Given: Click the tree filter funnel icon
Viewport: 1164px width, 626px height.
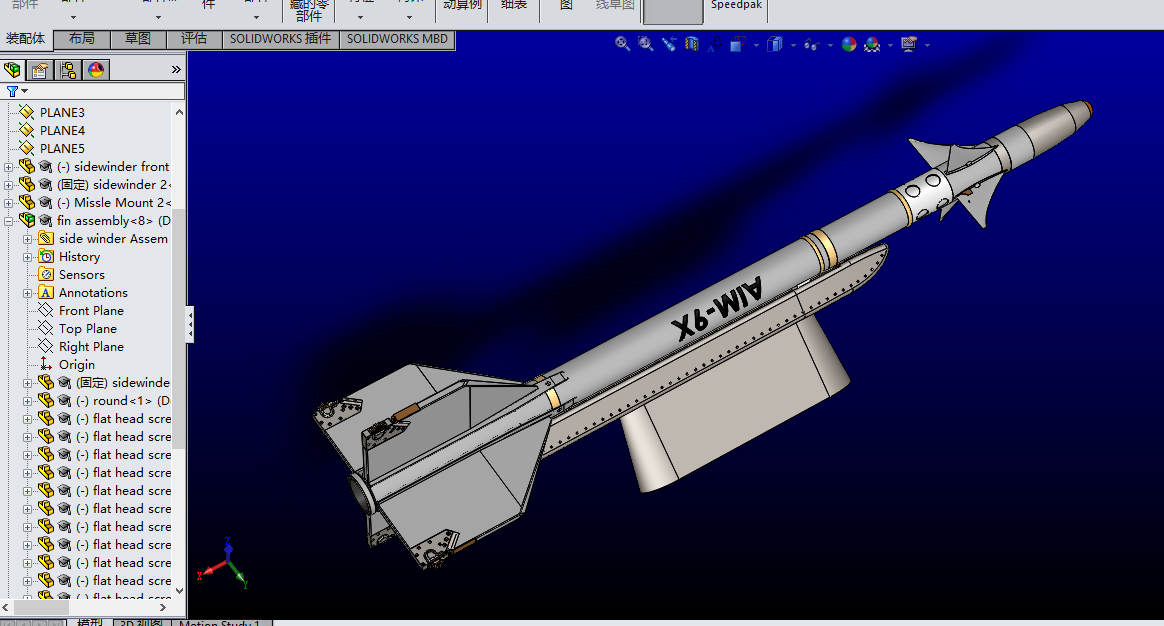Looking at the screenshot, I should (x=12, y=91).
